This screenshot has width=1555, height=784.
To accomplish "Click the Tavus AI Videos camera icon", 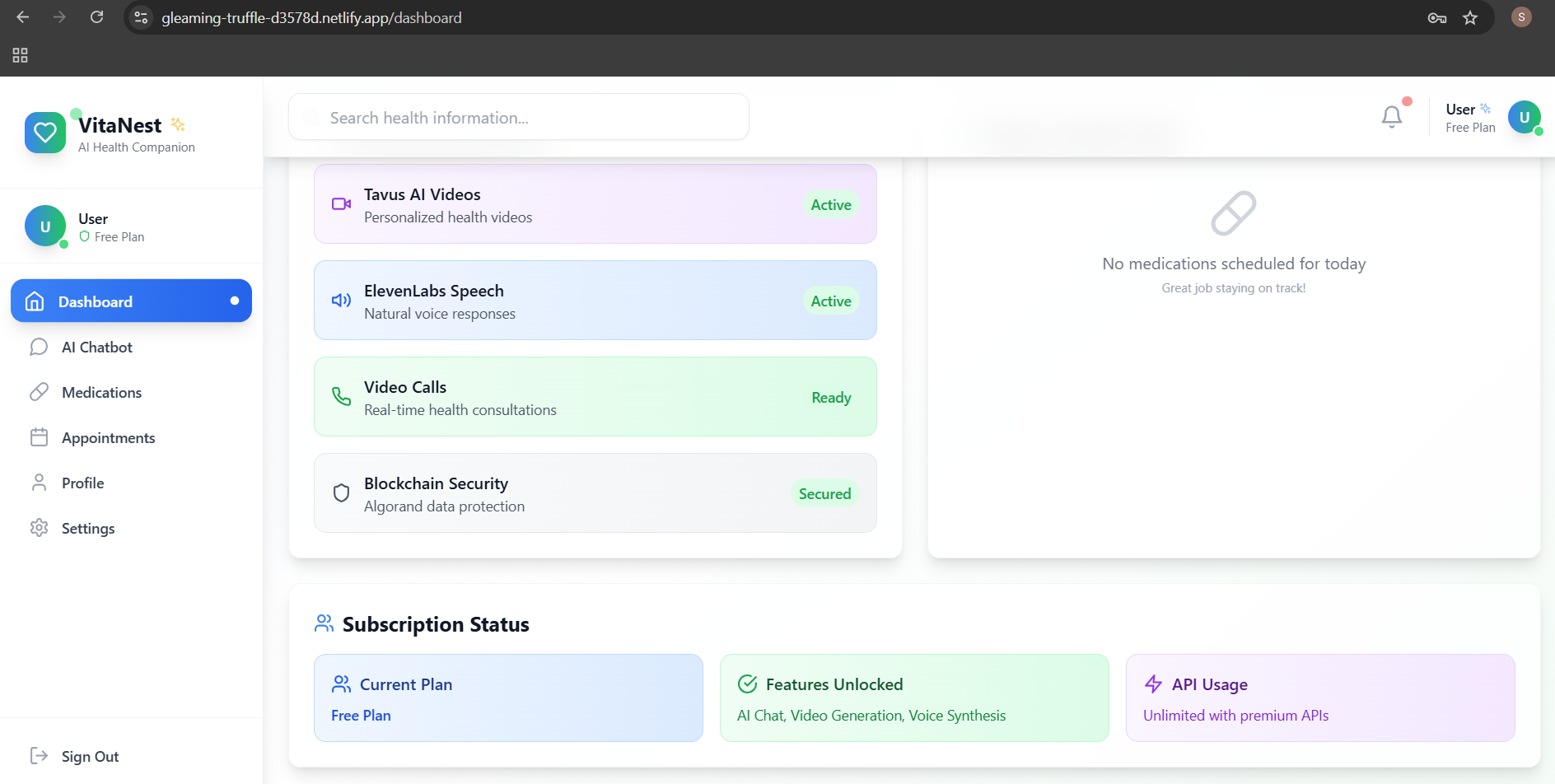I will [341, 204].
